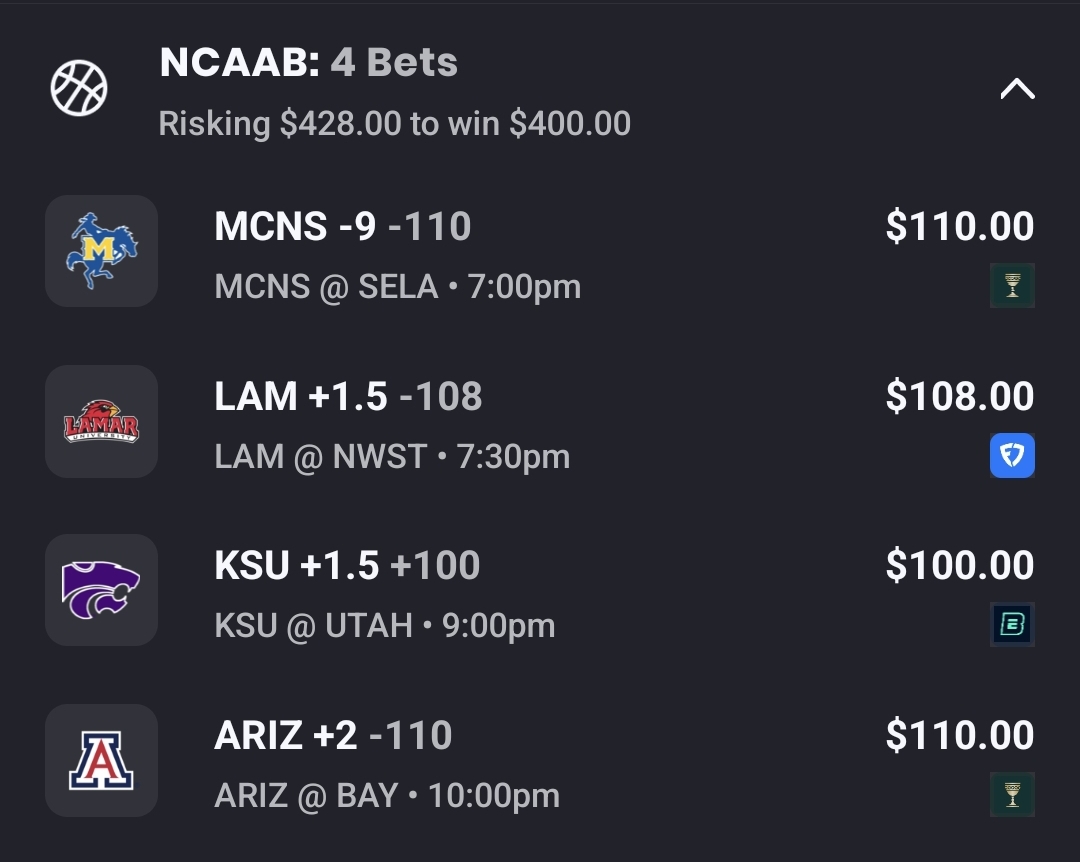
Task: Select the KSU +1.5 +100 bet
Action: (x=347, y=566)
